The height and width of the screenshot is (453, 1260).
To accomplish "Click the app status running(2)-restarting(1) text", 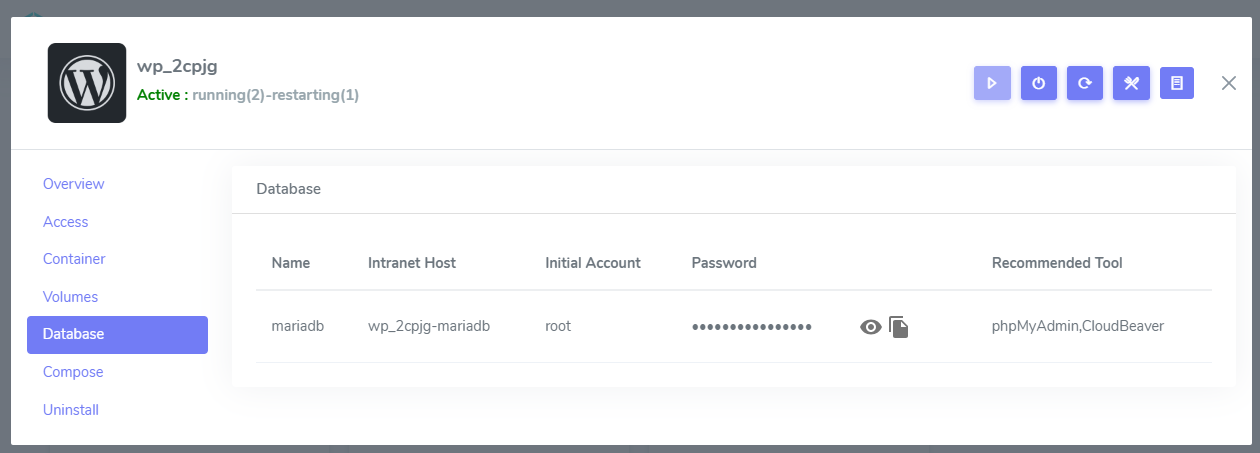I will click(x=275, y=95).
